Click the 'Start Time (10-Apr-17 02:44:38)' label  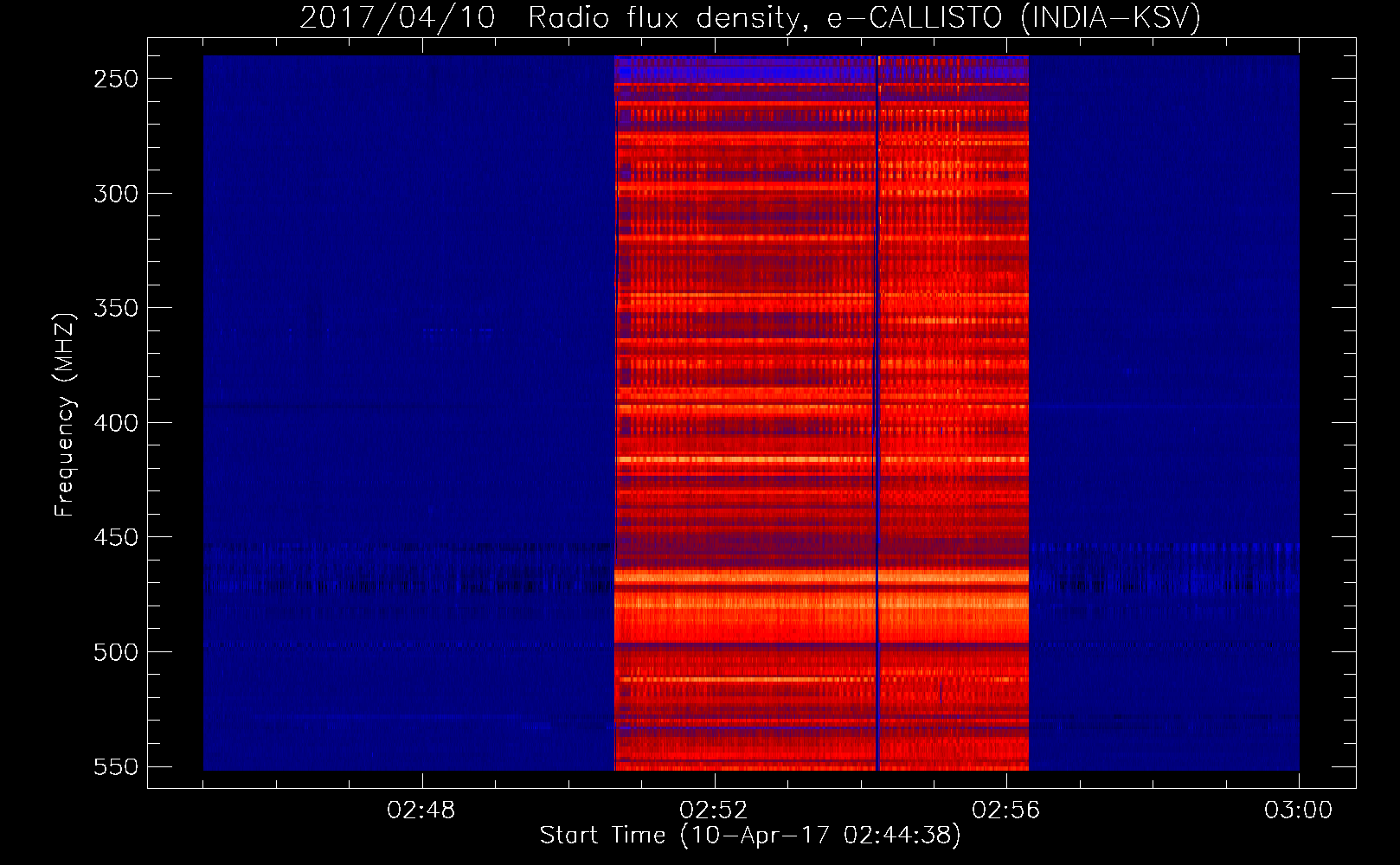[x=750, y=836]
